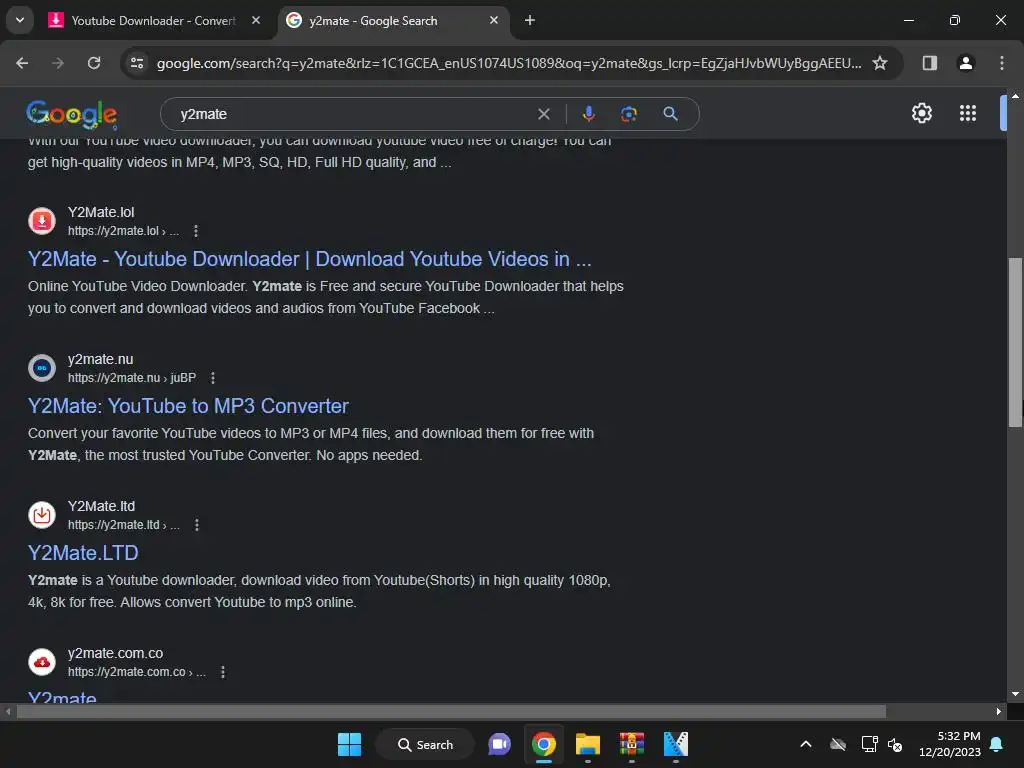Open the Google apps grid
This screenshot has height=768, width=1024.
pos(967,113)
